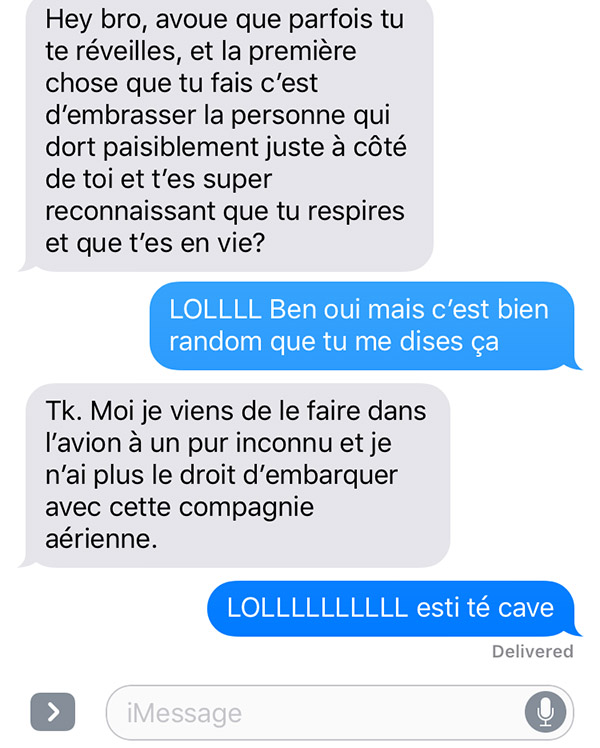Click the phrase "et que t'es en vie?"

click(x=155, y=243)
